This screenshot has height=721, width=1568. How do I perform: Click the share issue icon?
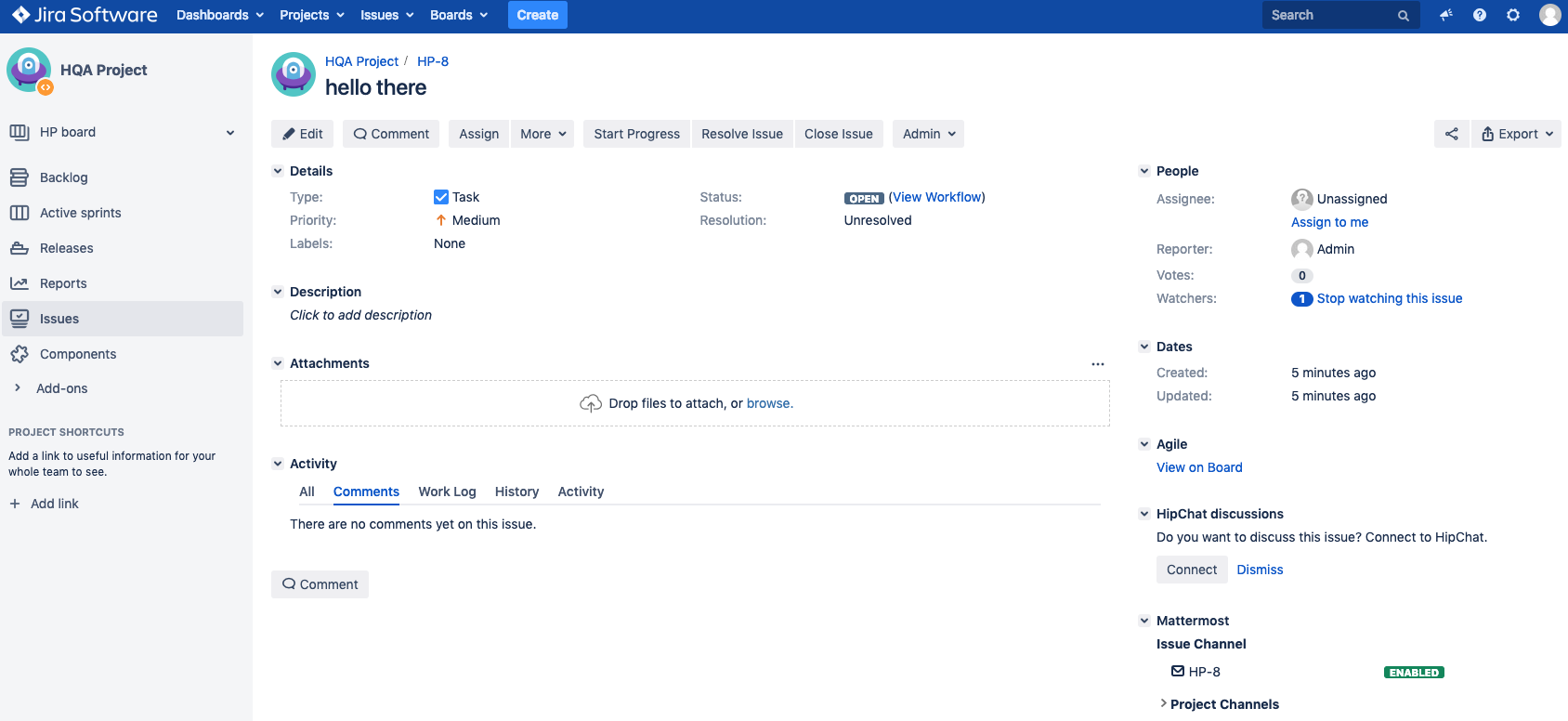point(1451,134)
